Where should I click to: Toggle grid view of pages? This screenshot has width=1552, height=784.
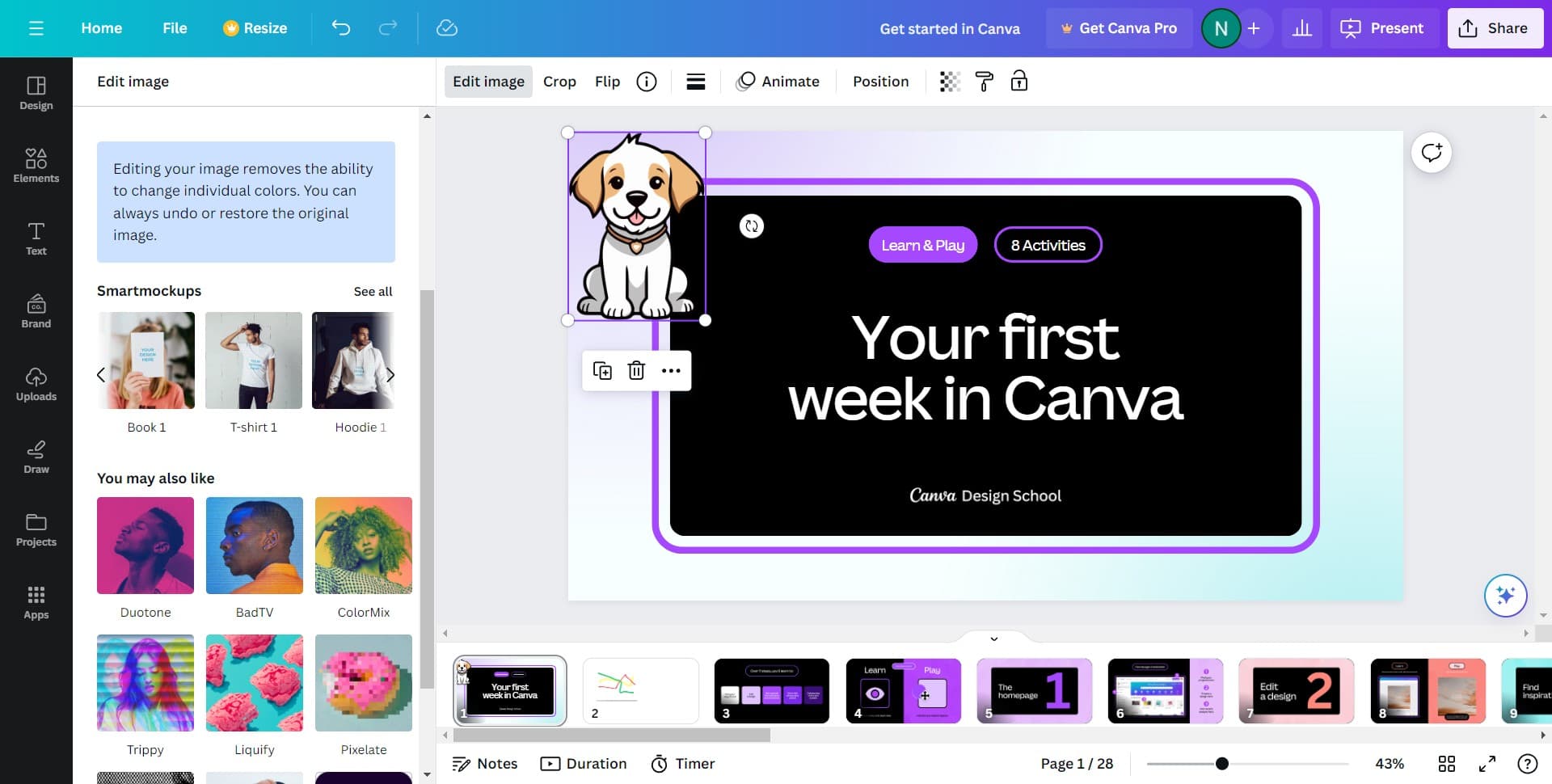click(x=1446, y=764)
